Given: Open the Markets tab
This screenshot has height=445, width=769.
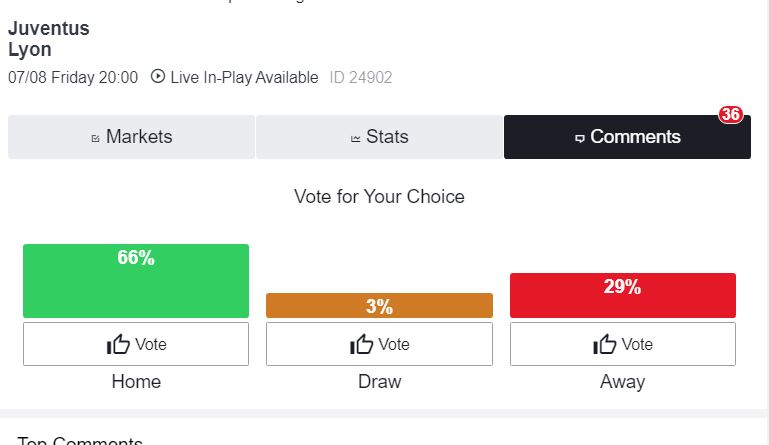Looking at the screenshot, I should point(131,137).
